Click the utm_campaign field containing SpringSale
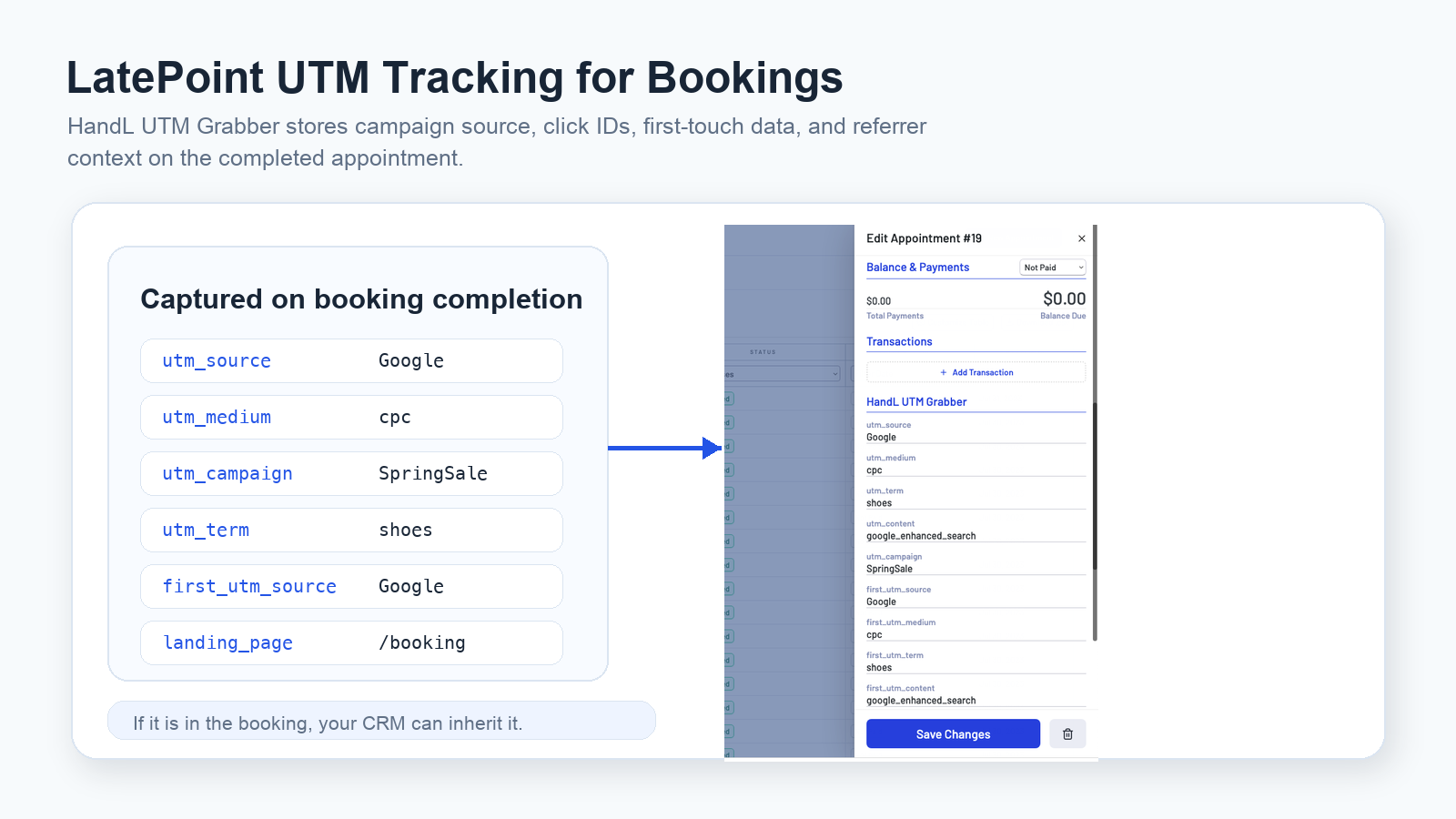Screen dimensions: 1456x819 coord(976,569)
